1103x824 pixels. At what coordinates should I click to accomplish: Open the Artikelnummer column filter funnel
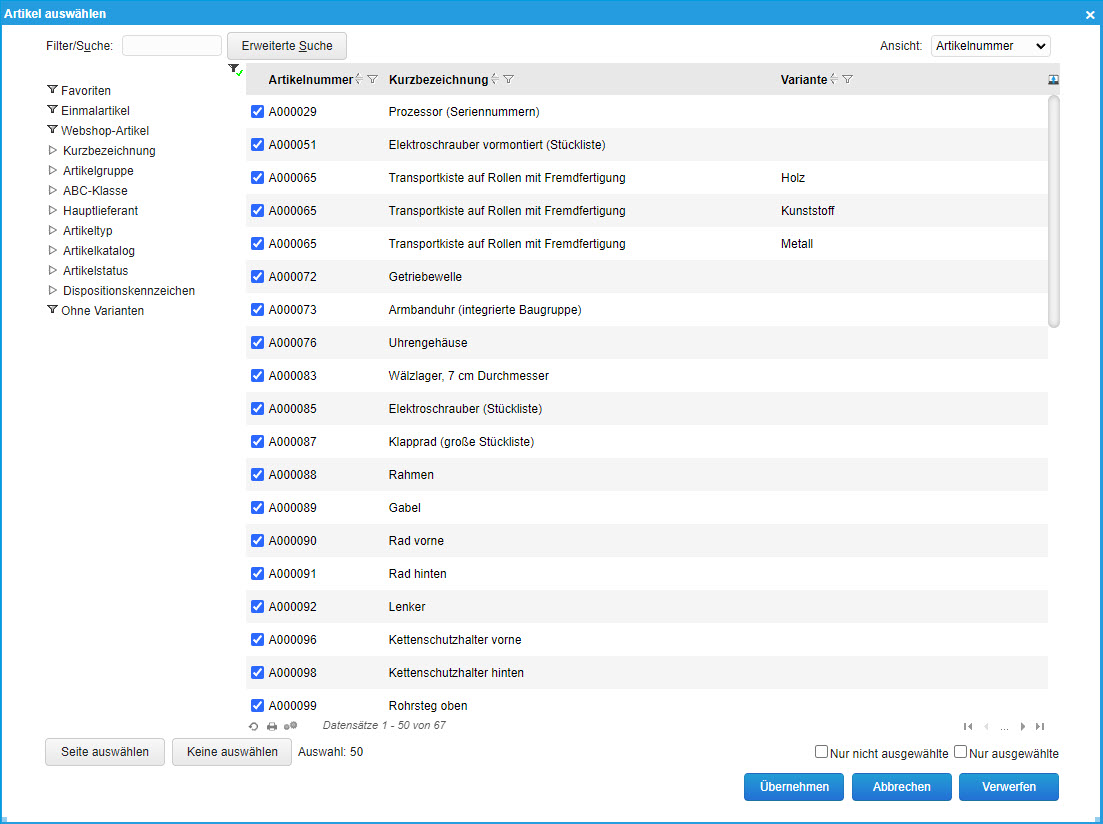pos(373,80)
